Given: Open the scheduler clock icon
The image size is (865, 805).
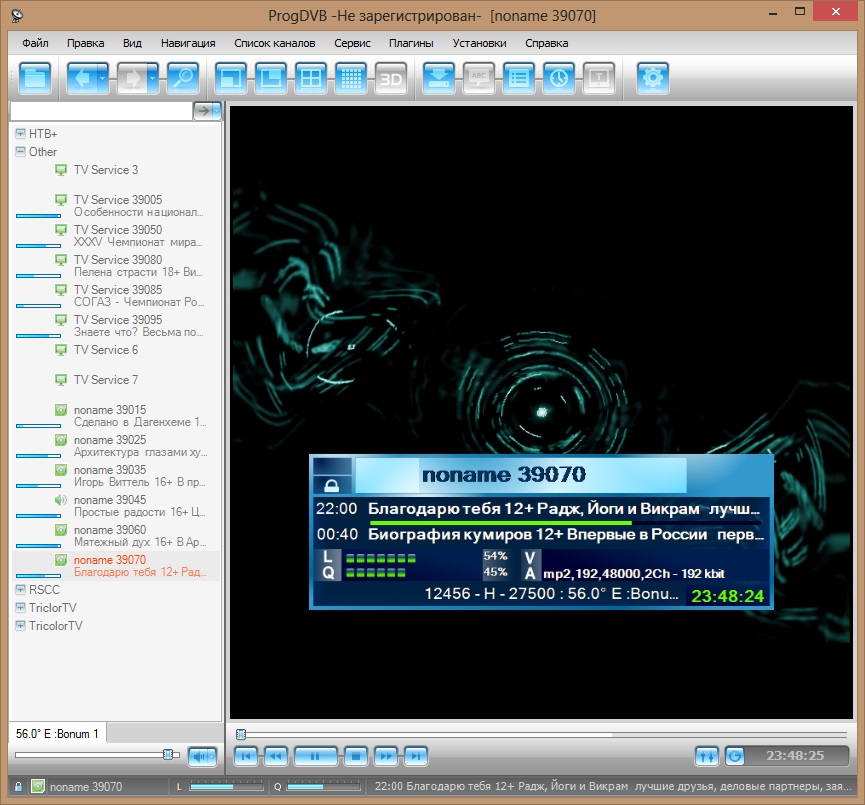Looking at the screenshot, I should [x=559, y=78].
